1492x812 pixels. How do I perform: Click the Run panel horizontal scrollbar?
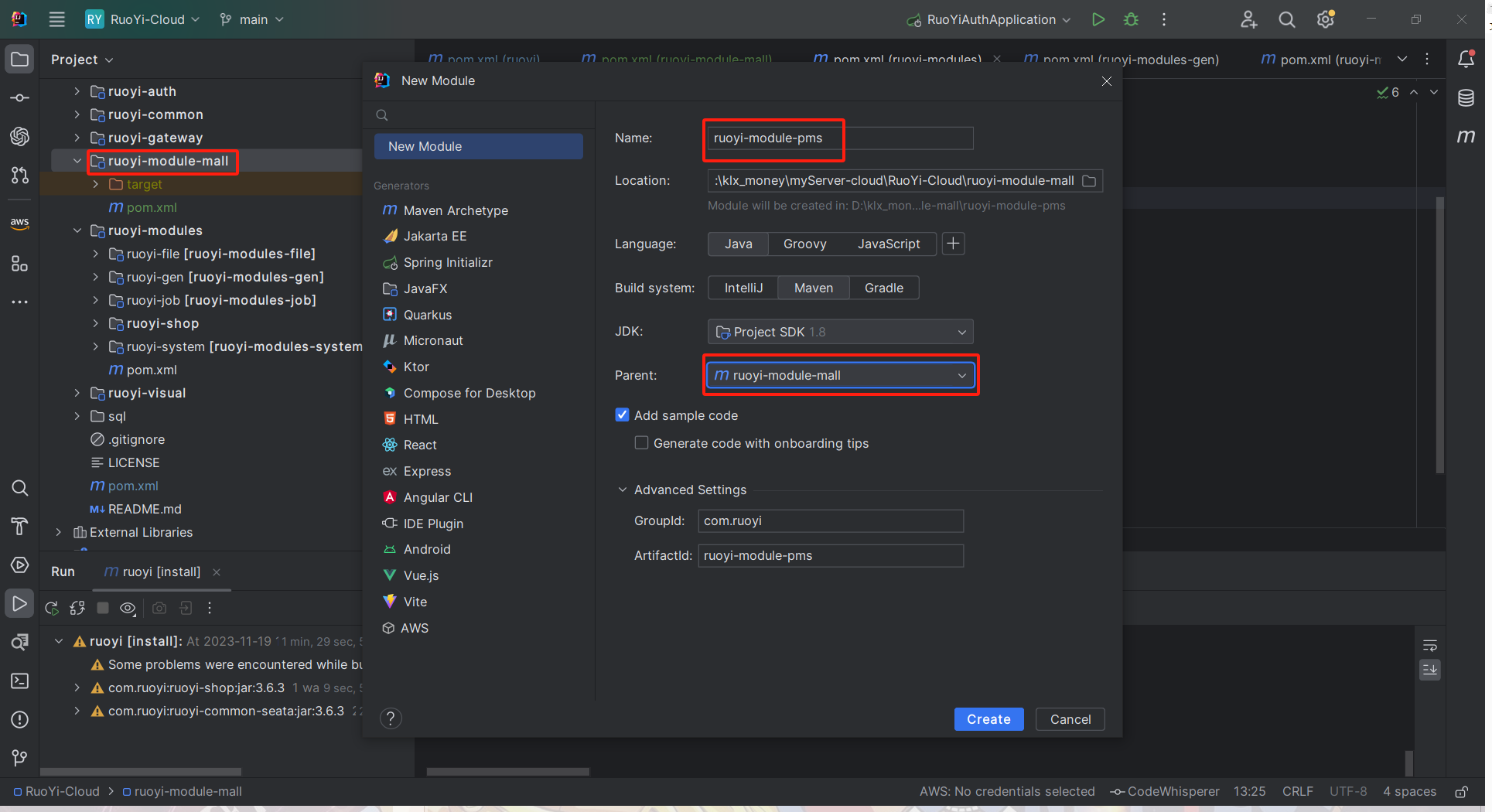tap(141, 771)
